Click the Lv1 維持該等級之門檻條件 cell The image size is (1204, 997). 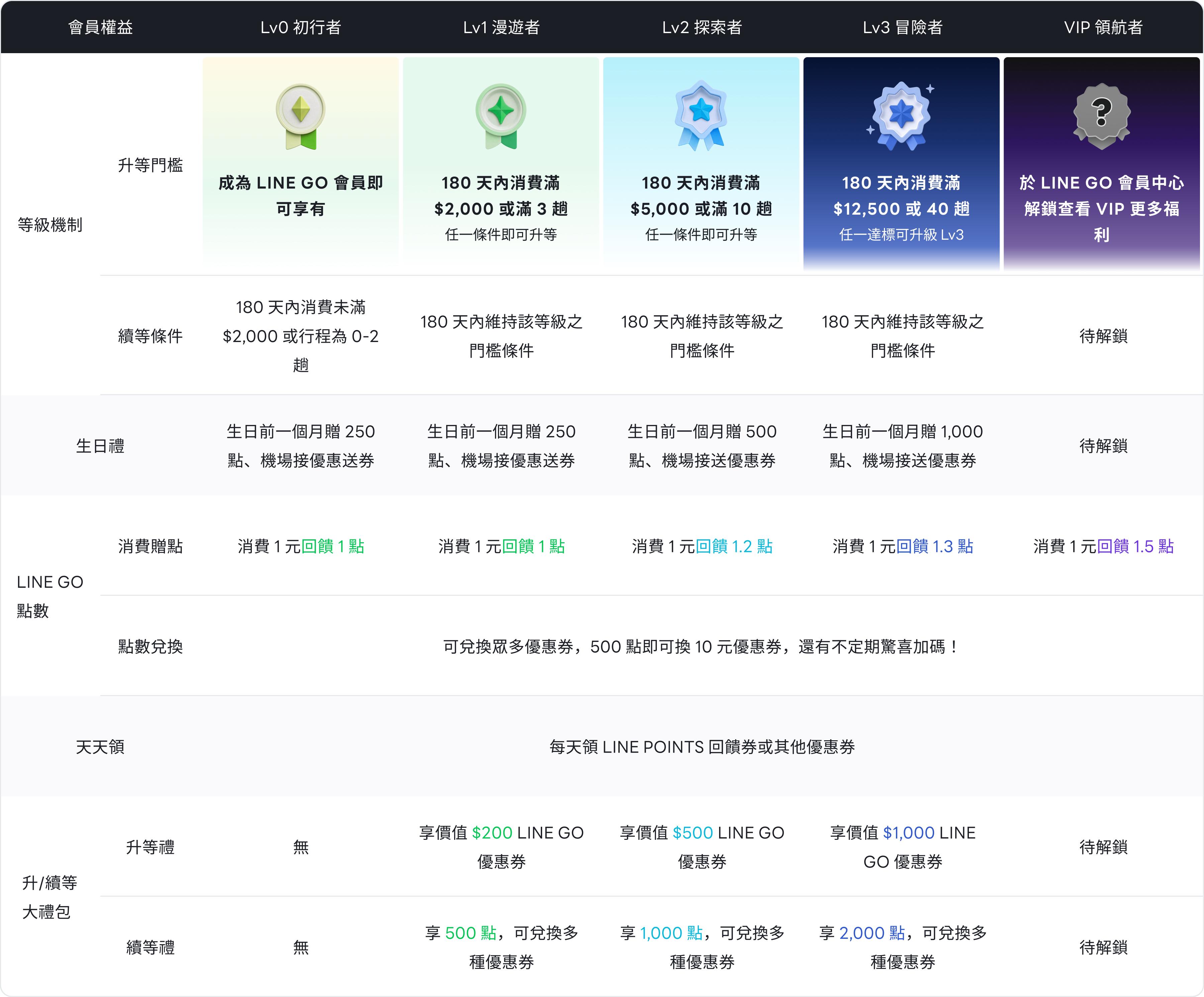click(501, 336)
